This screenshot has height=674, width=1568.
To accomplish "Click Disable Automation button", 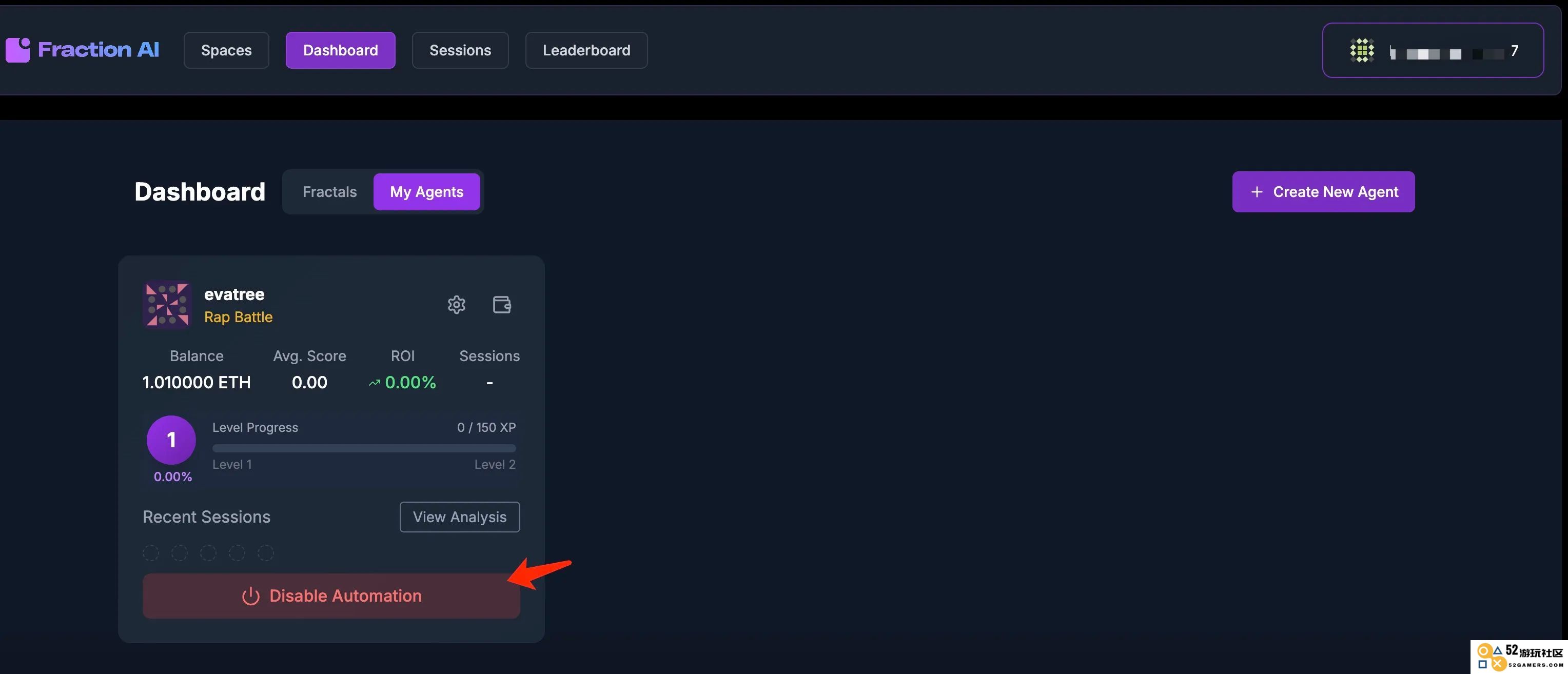I will 331,596.
